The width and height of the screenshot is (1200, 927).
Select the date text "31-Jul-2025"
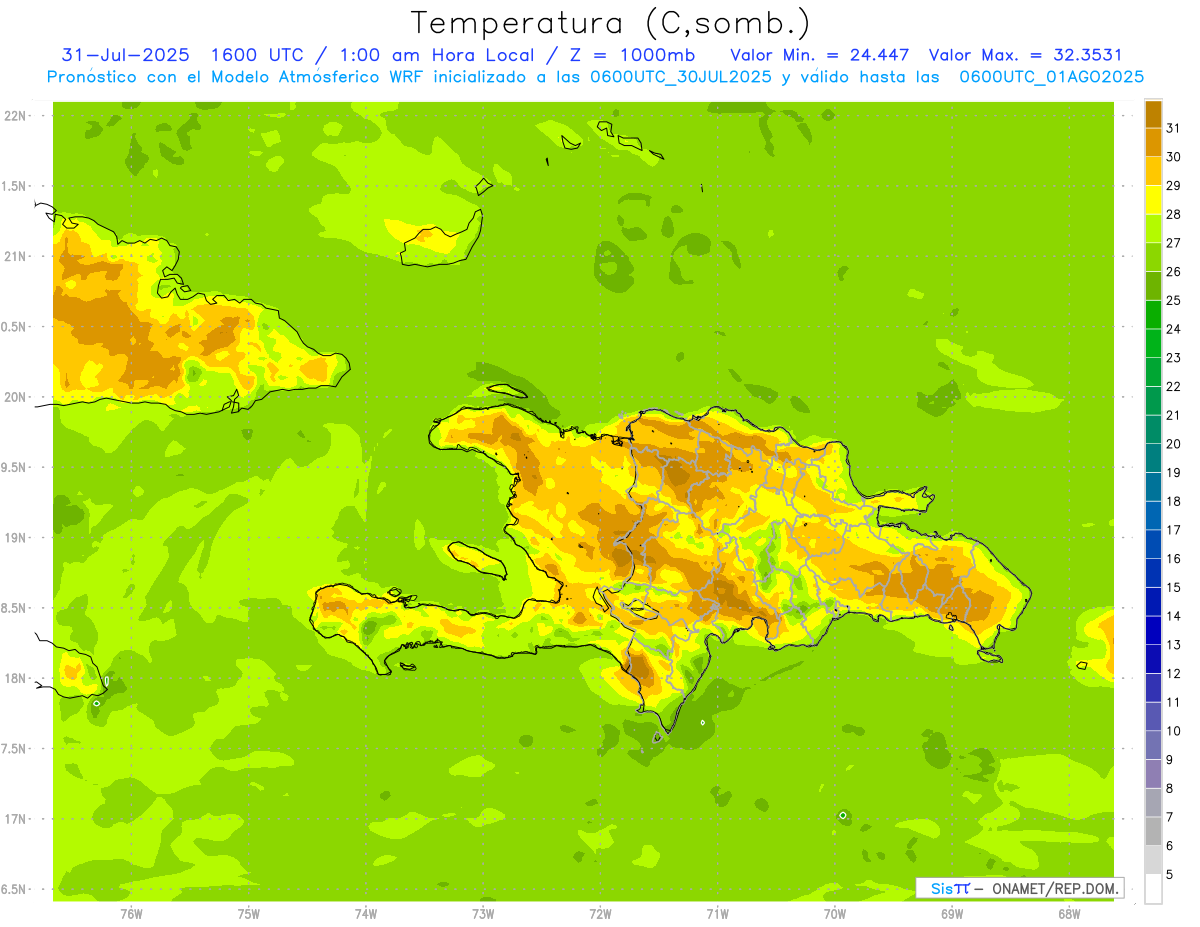[125, 55]
